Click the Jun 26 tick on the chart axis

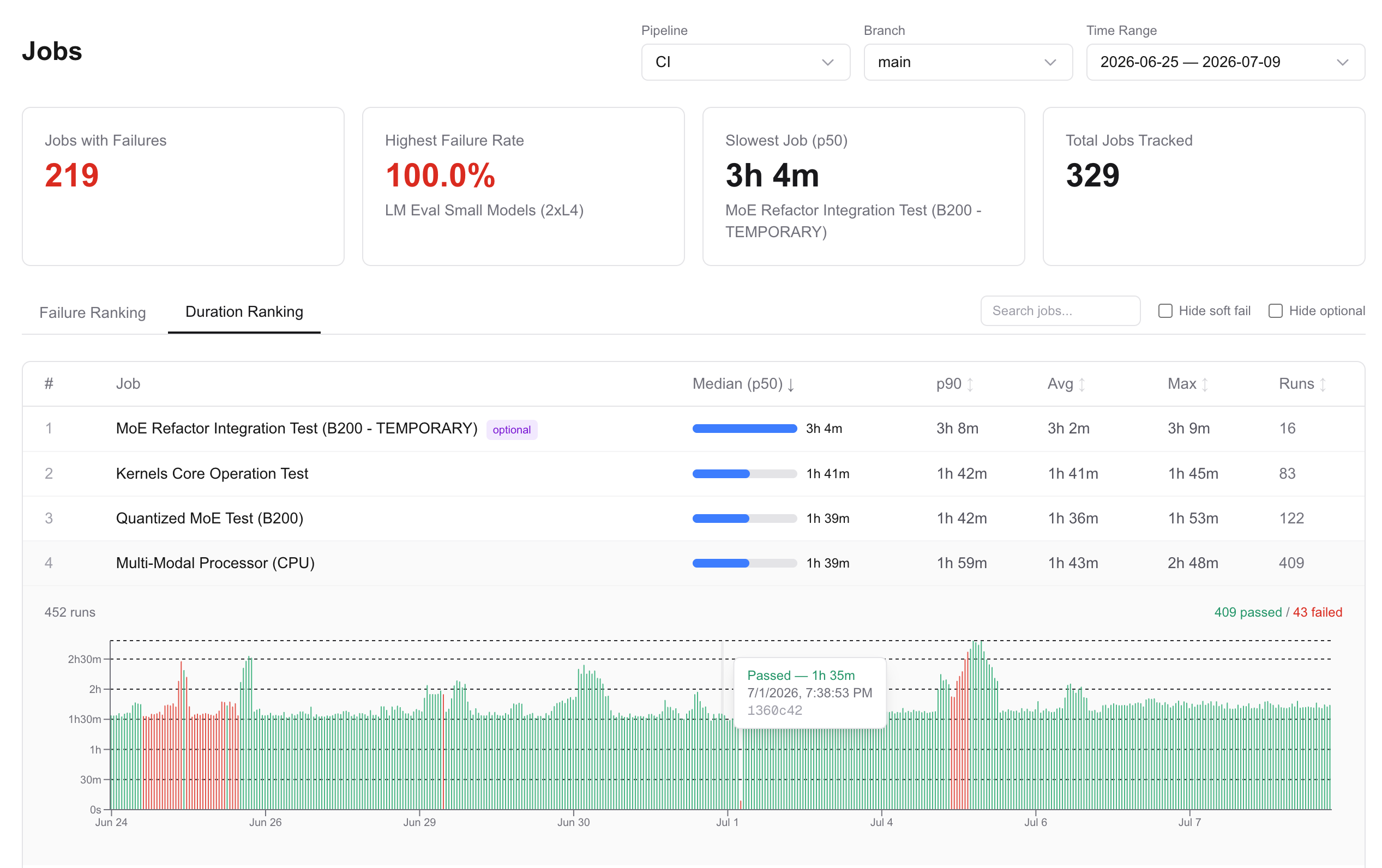(265, 822)
